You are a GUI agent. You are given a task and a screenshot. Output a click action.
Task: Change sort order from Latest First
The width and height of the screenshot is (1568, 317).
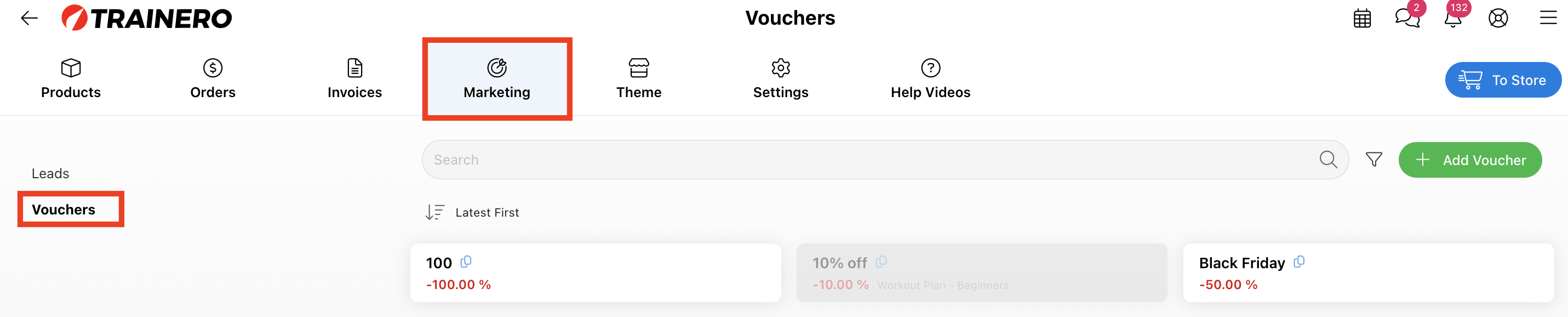[472, 212]
